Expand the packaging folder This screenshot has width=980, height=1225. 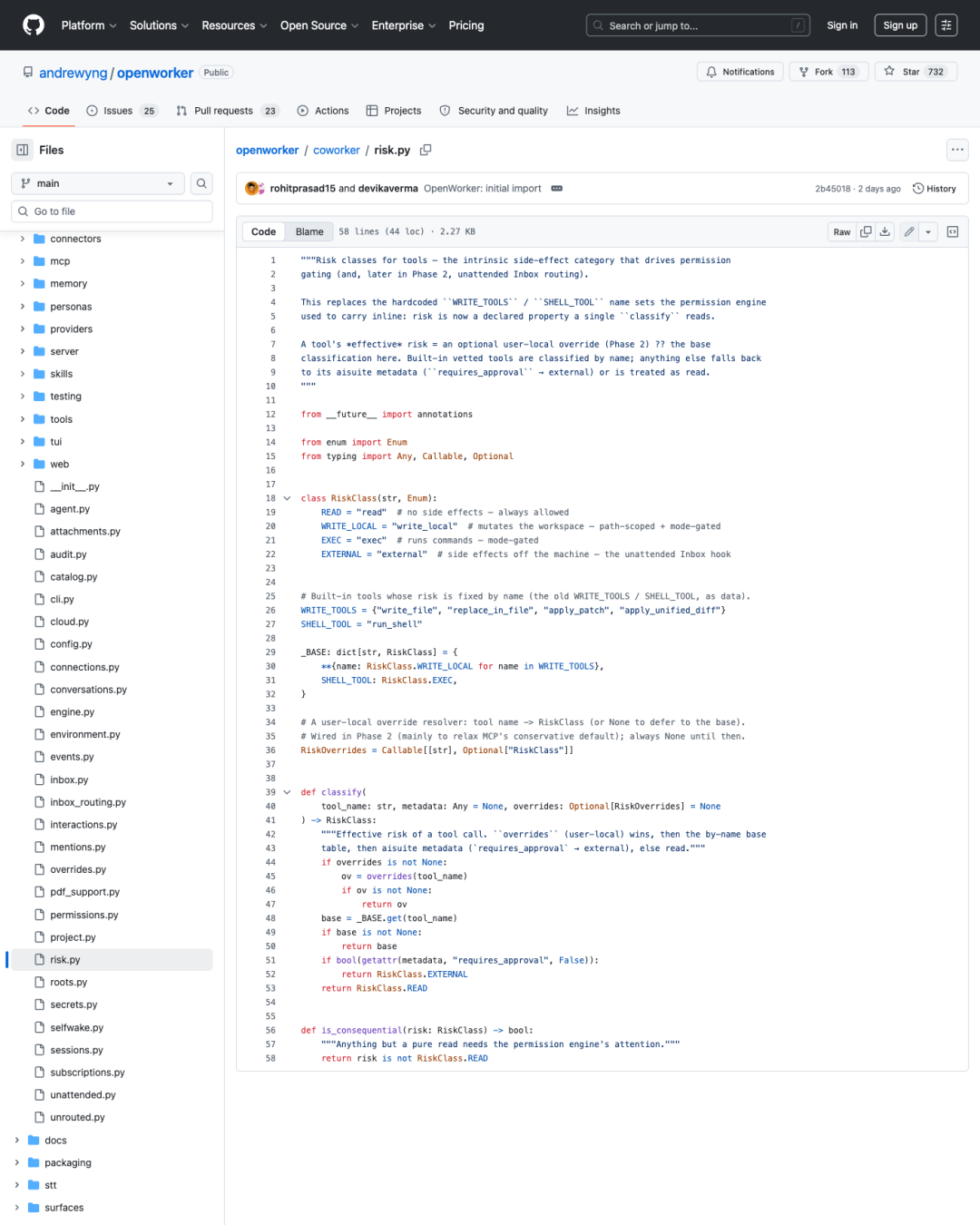pyautogui.click(x=17, y=1163)
